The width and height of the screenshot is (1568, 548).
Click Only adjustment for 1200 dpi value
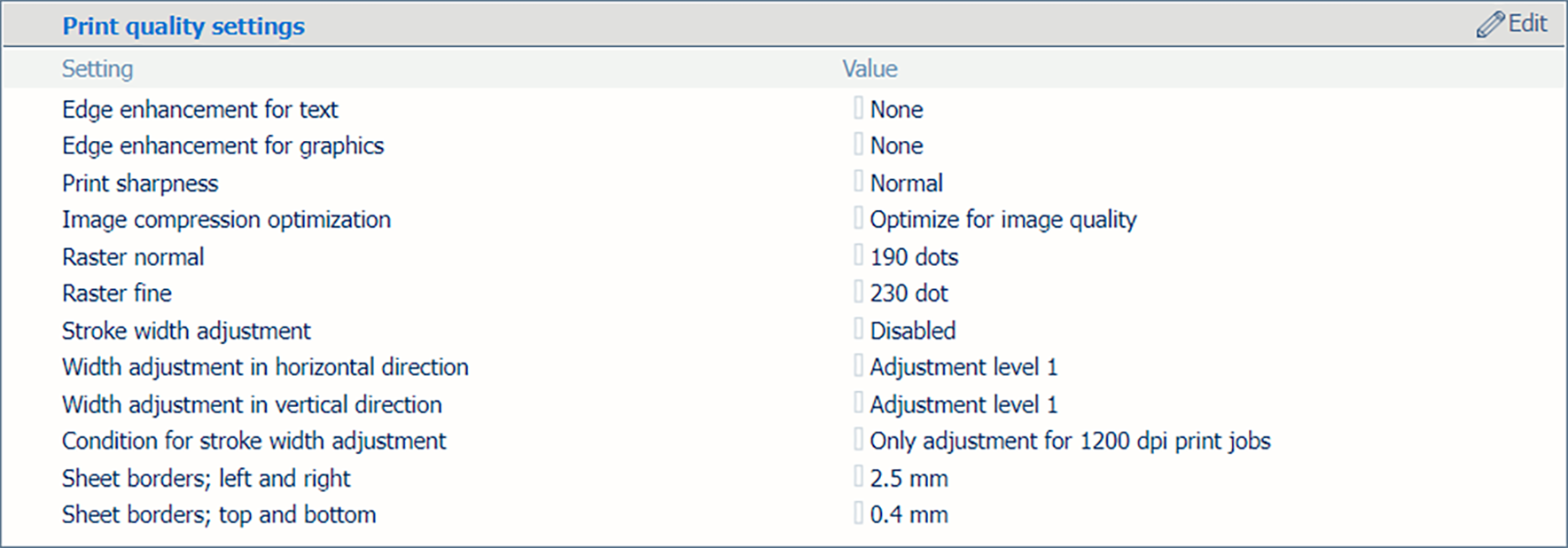click(1070, 441)
